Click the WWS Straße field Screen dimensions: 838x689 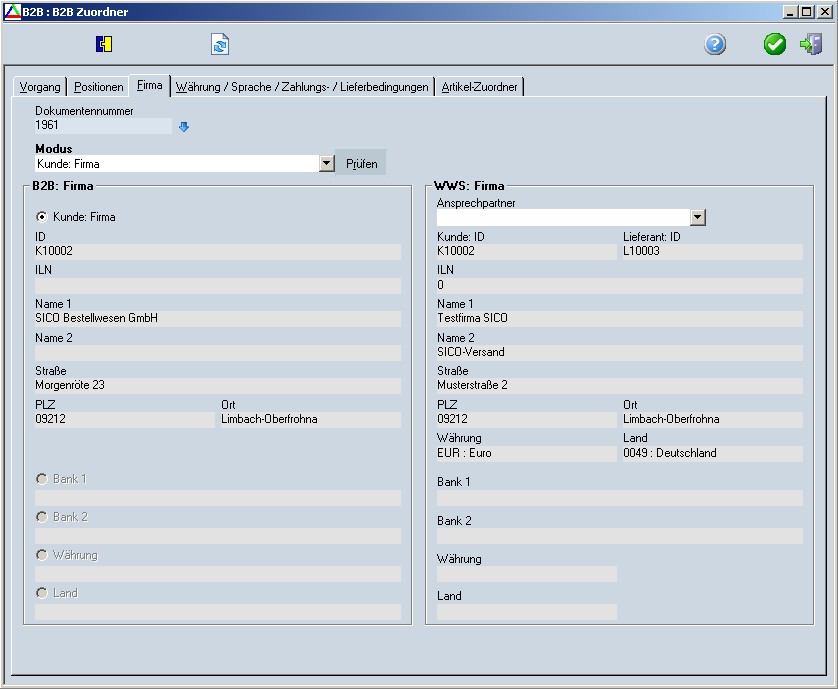click(619, 386)
